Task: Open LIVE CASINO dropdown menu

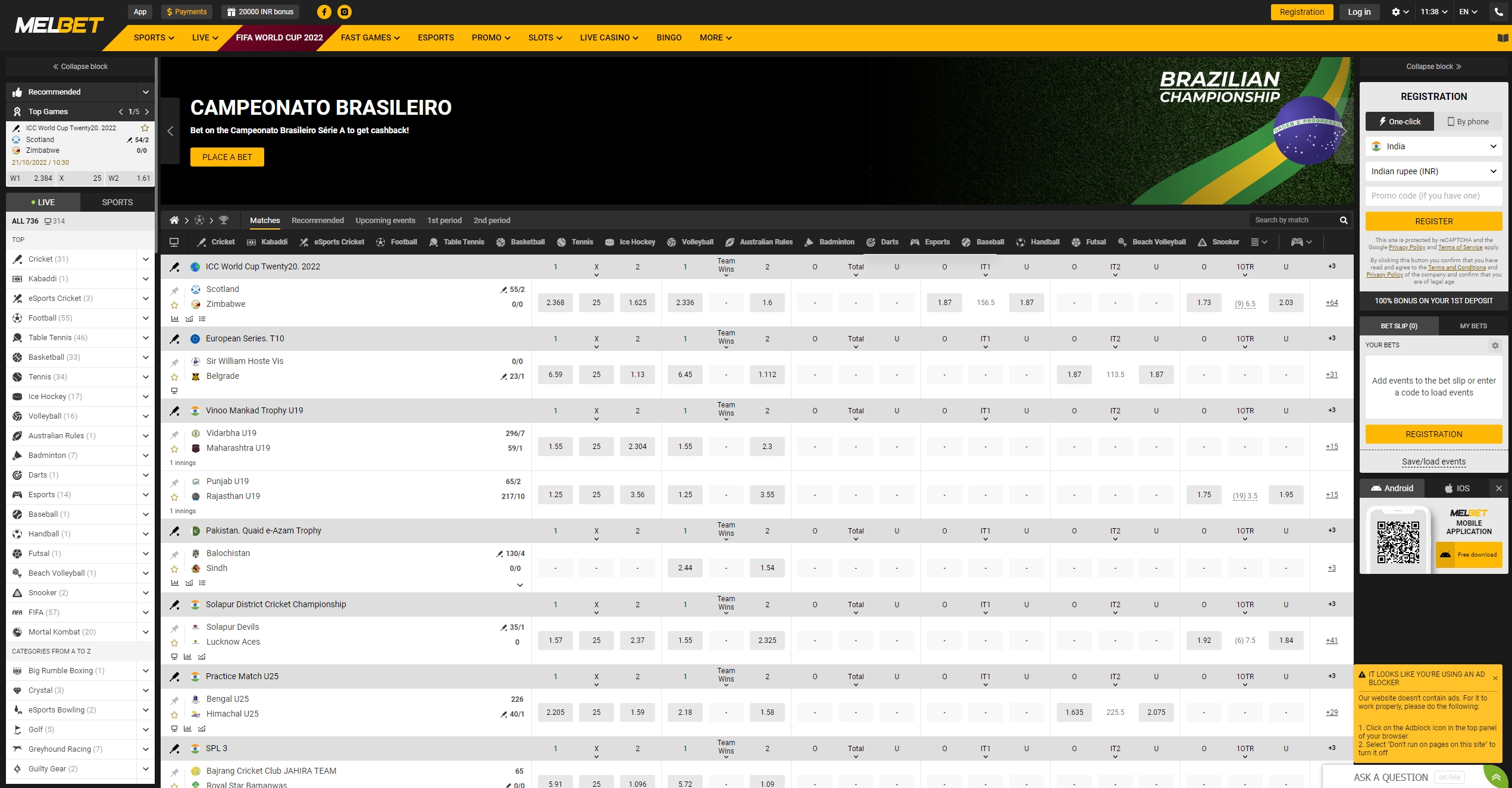Action: tap(609, 38)
